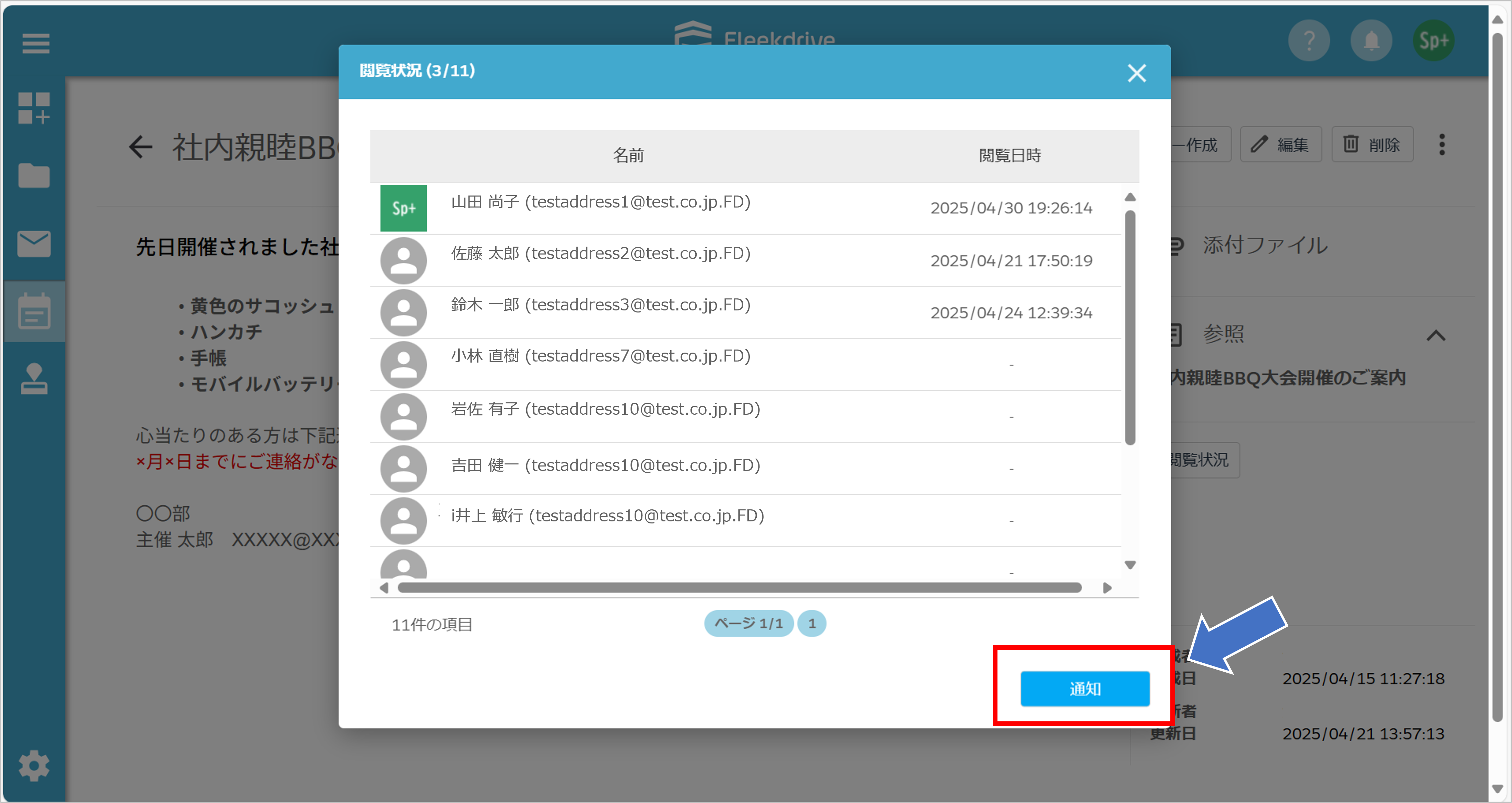The image size is (1512, 803).
Task: Click the table's horizontal scroll-left arrow
Action: (x=384, y=588)
